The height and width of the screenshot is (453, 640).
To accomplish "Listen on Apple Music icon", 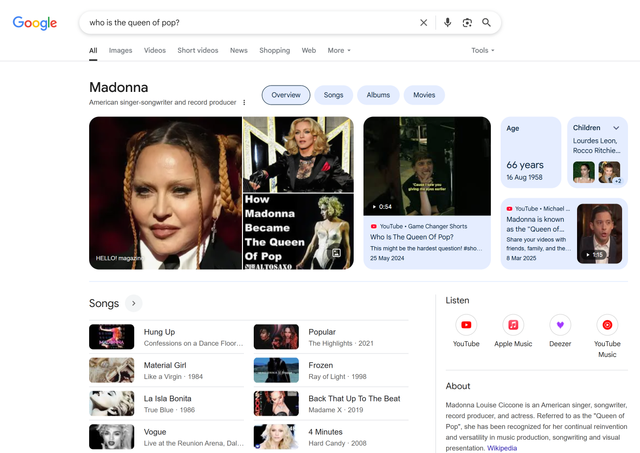I will (x=513, y=325).
